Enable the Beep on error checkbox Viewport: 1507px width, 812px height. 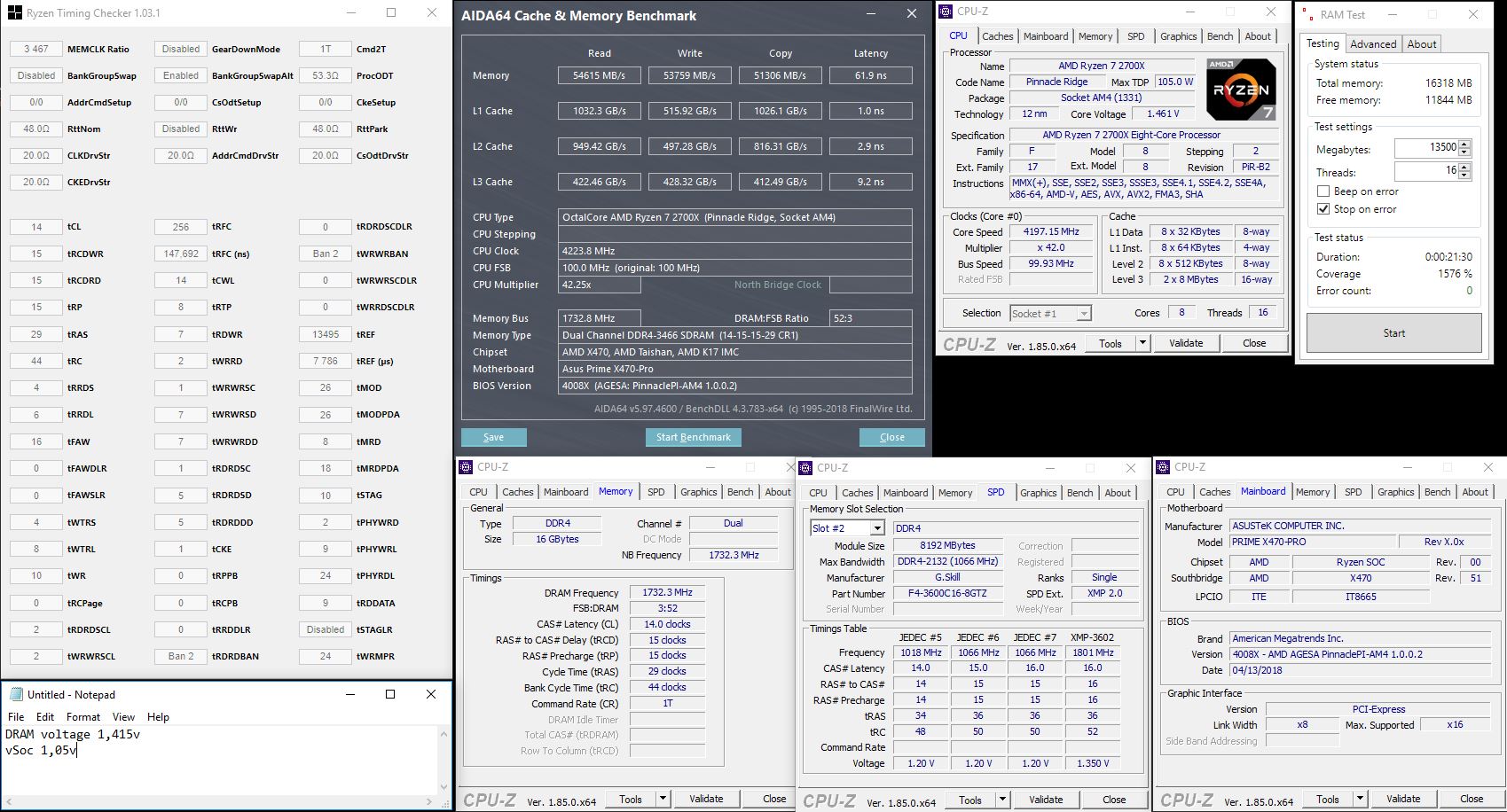(1323, 191)
